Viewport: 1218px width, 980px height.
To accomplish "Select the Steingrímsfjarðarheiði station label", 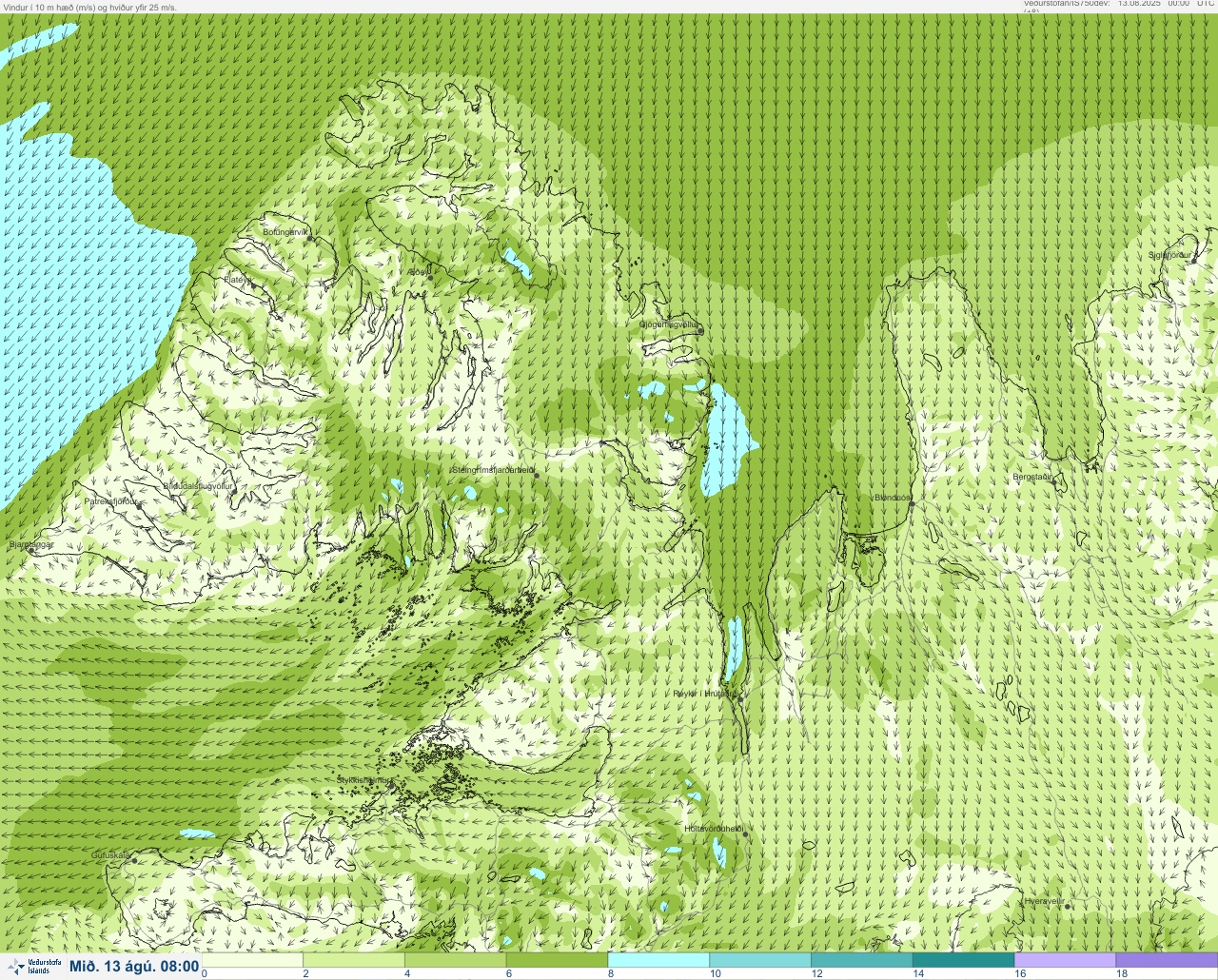I will (x=492, y=469).
